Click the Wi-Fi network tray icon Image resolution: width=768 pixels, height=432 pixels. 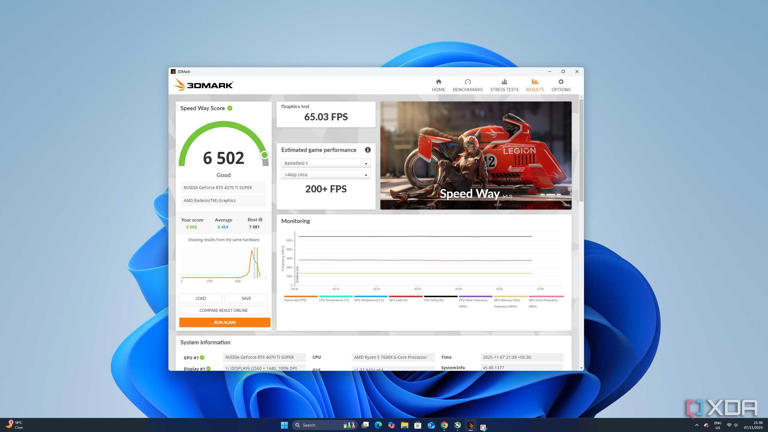pyautogui.click(x=729, y=425)
